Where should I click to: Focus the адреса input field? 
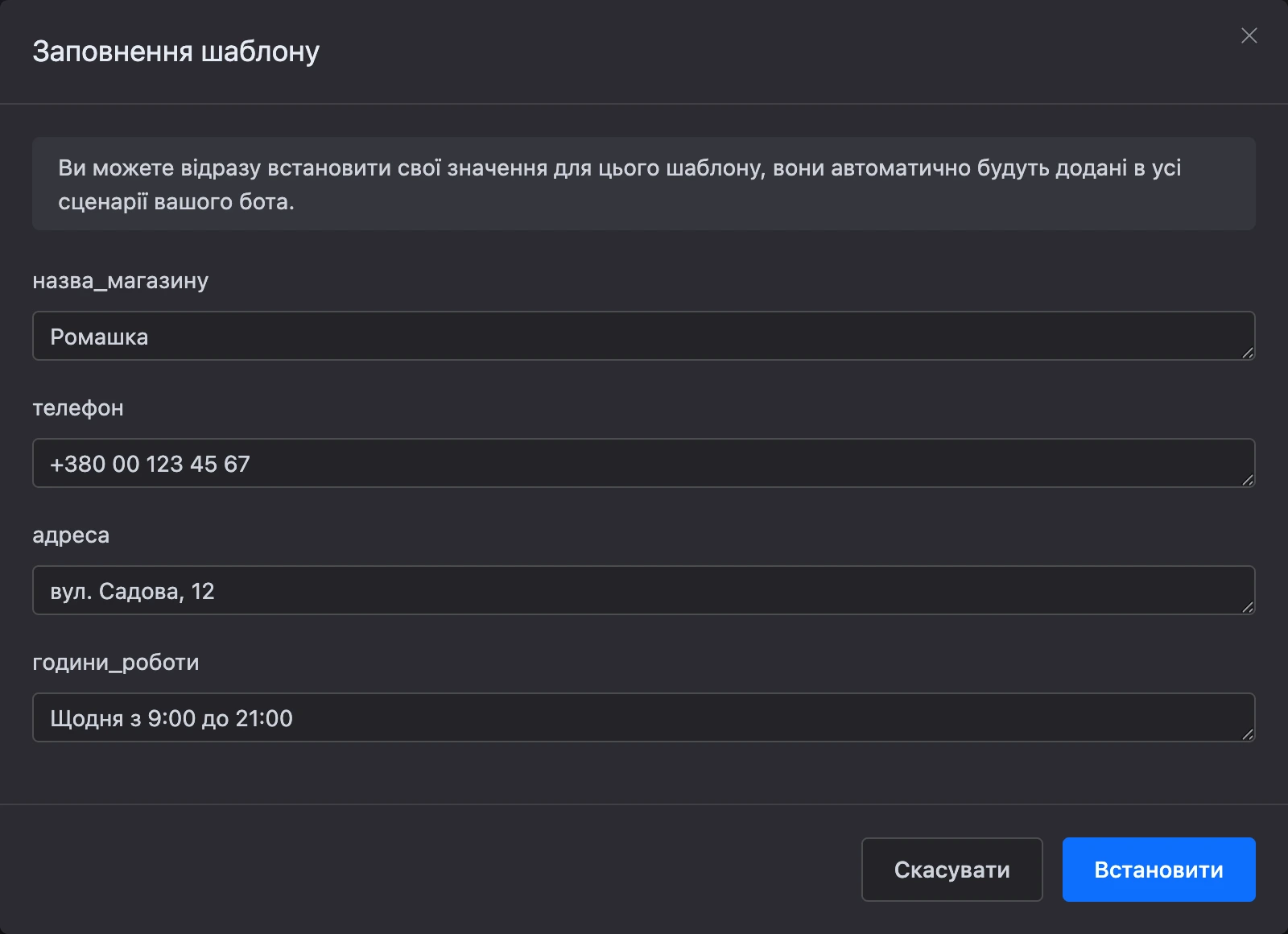point(644,590)
